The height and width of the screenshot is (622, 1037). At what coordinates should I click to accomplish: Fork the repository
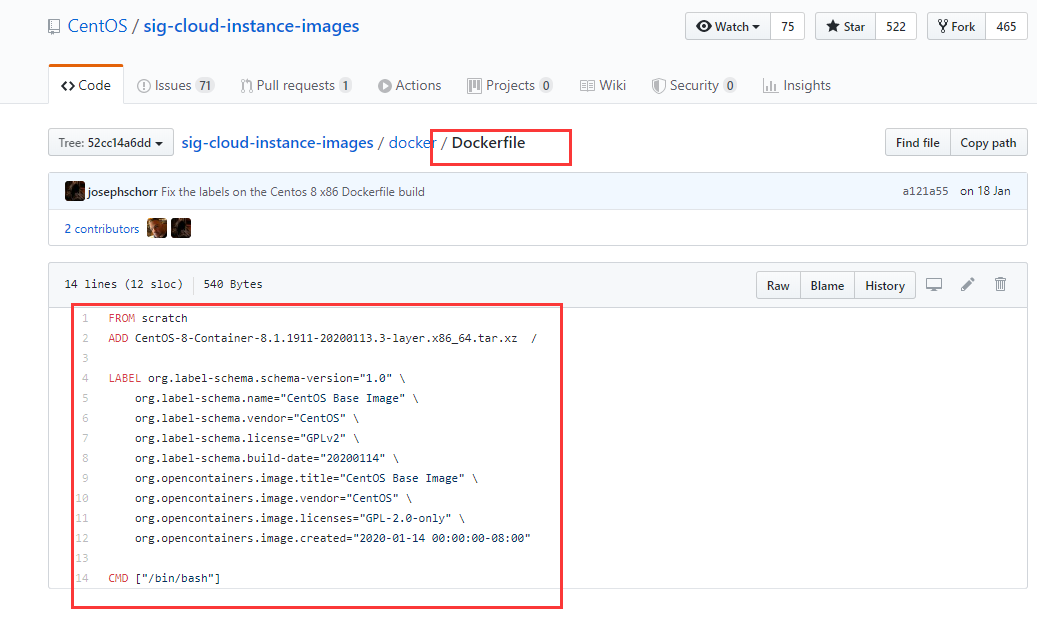(956, 26)
